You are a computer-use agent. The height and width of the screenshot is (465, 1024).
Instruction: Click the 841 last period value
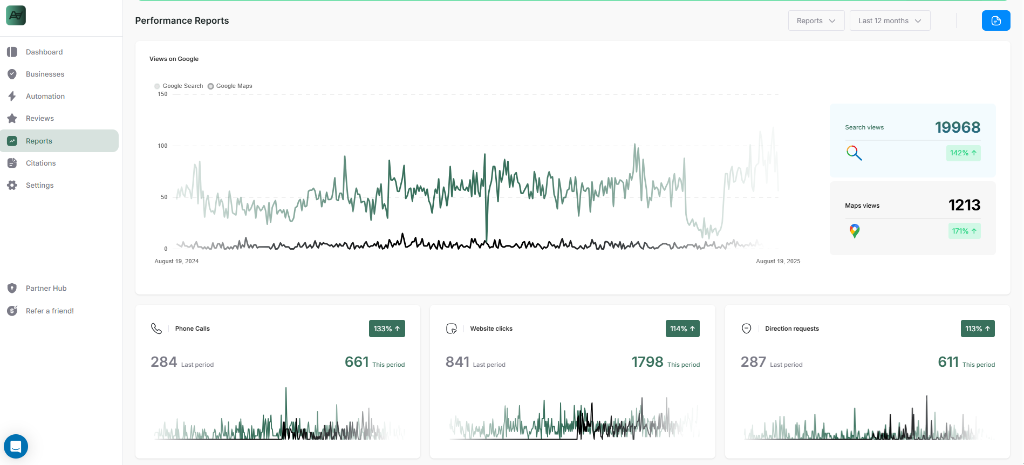click(x=457, y=362)
